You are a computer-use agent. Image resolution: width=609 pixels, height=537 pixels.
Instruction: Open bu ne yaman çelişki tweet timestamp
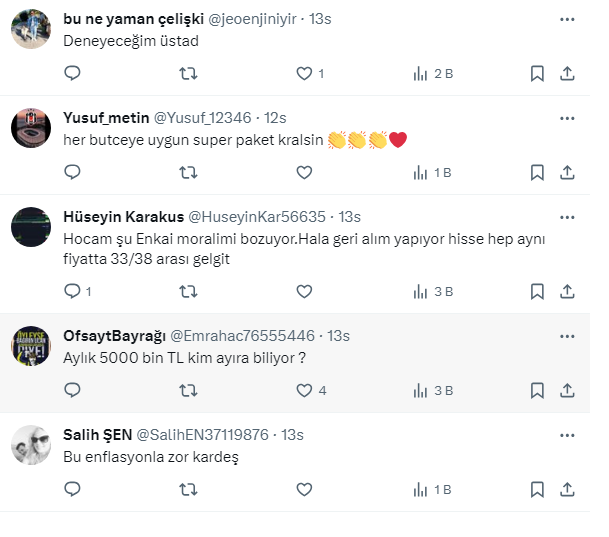tap(322, 19)
